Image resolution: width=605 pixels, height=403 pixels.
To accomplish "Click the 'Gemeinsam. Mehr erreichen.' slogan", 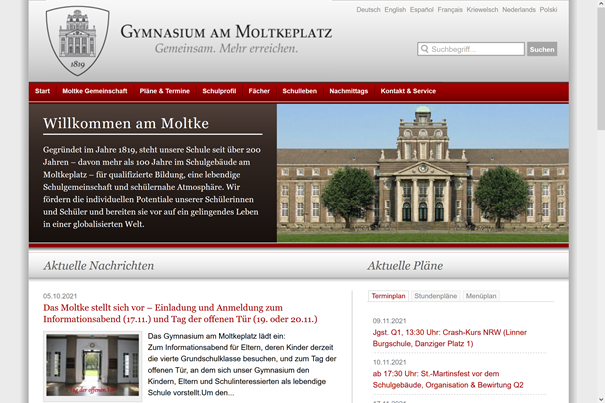I will pos(226,49).
